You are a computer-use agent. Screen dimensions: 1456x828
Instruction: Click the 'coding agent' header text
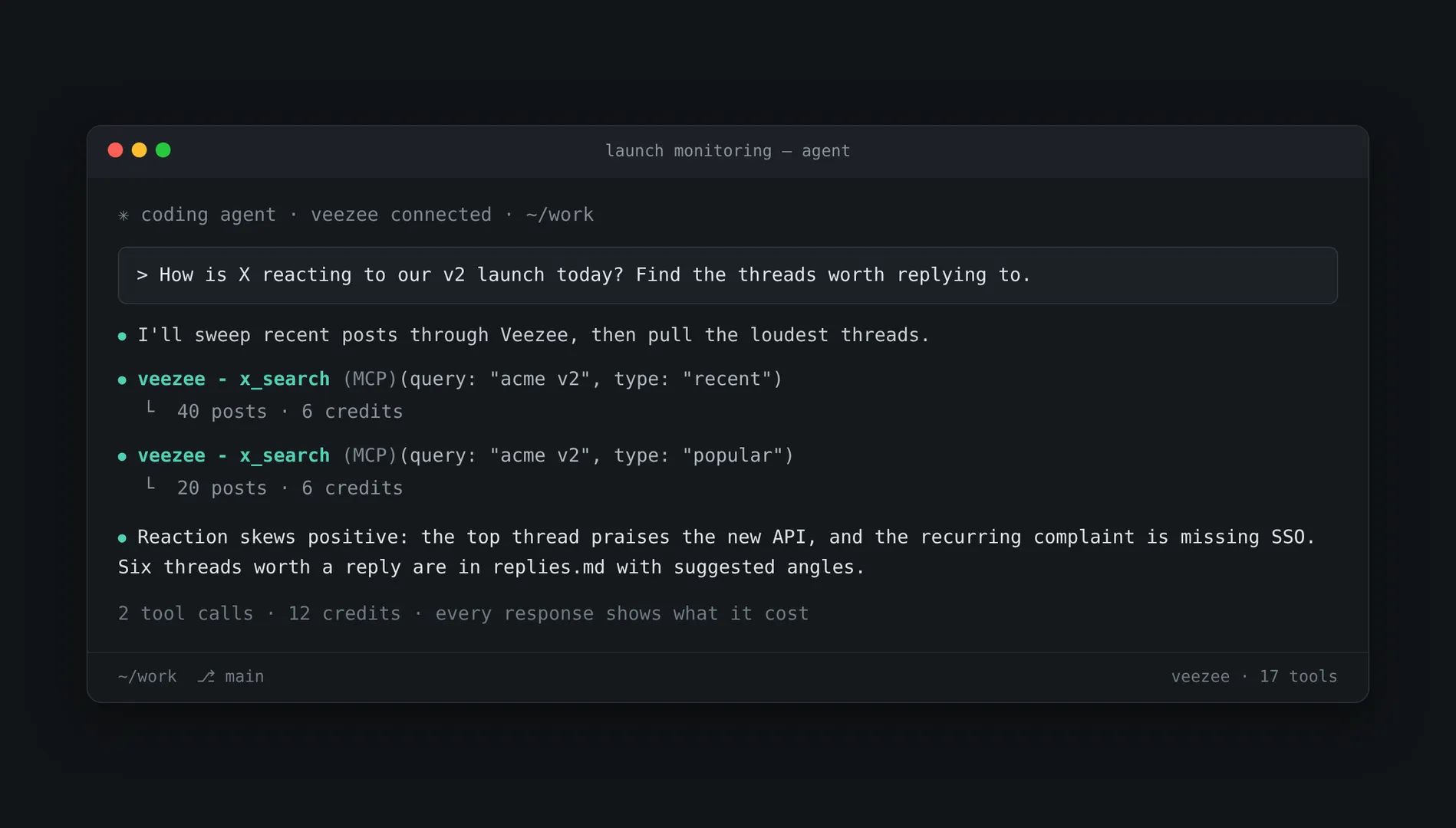[x=208, y=215]
